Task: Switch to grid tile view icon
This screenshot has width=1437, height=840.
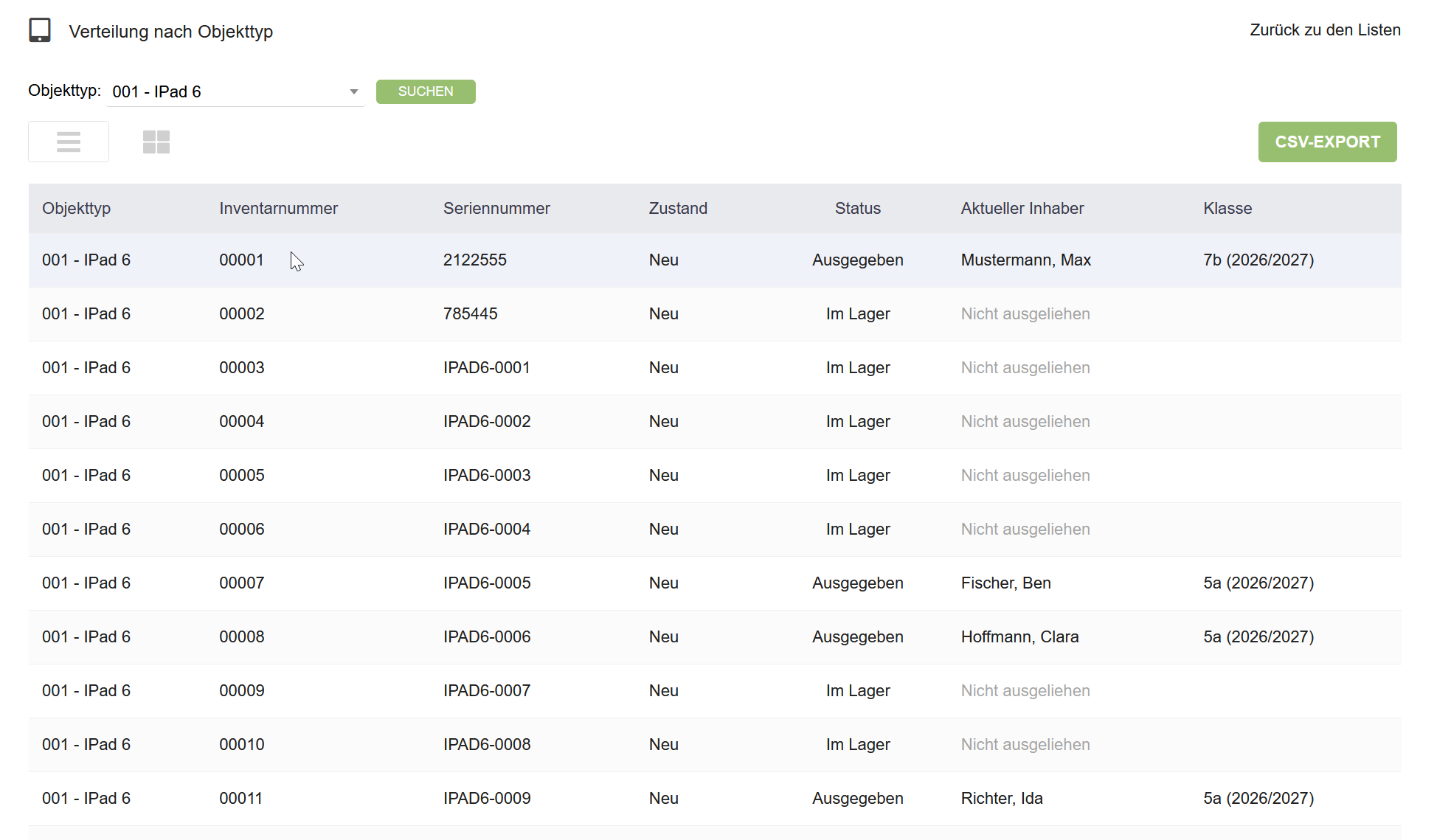Action: click(156, 142)
